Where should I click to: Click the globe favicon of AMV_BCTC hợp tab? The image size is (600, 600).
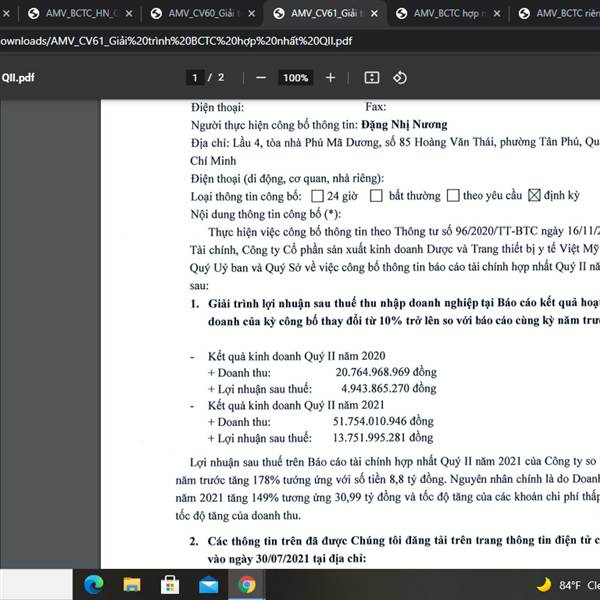click(401, 13)
